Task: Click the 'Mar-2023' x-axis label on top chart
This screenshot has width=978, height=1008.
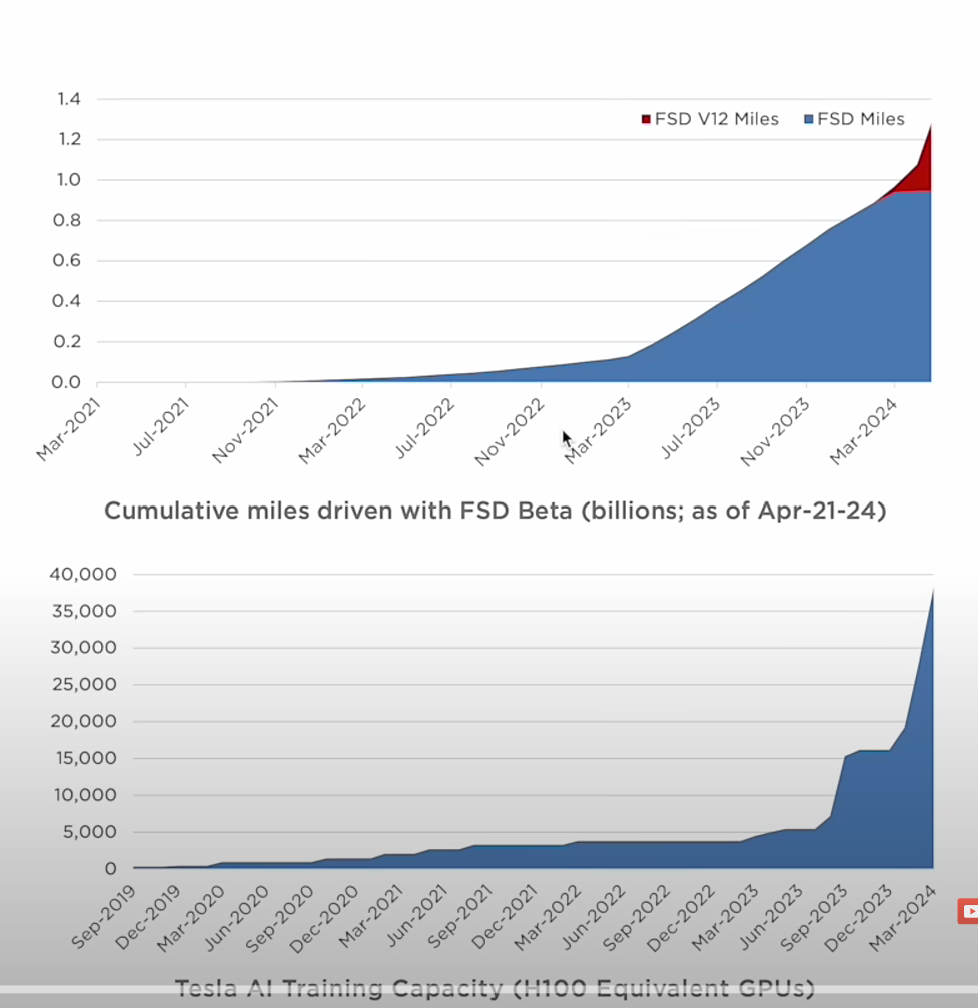Action: tap(598, 430)
